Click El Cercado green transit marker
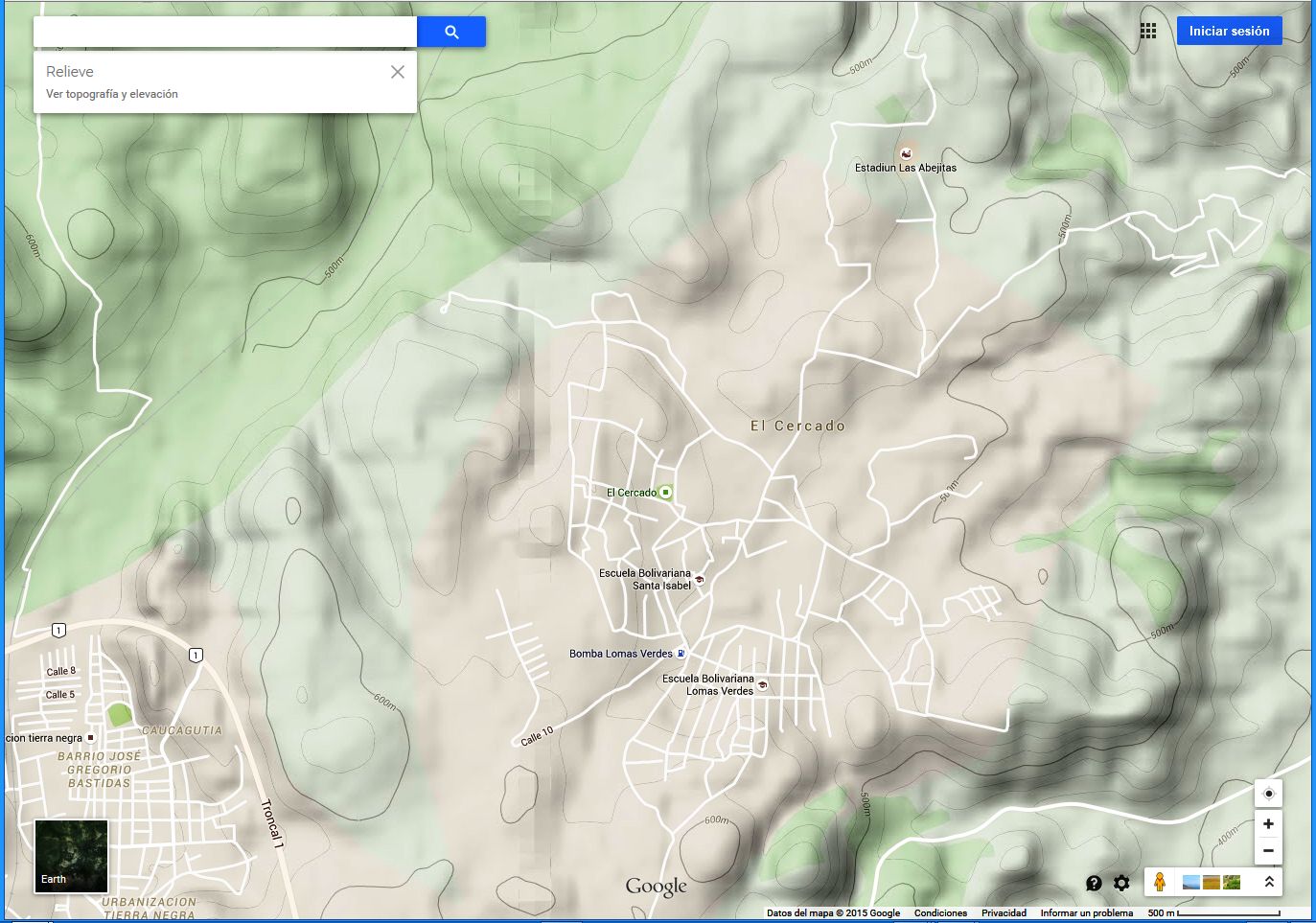1316x923 pixels. pyautogui.click(x=665, y=493)
